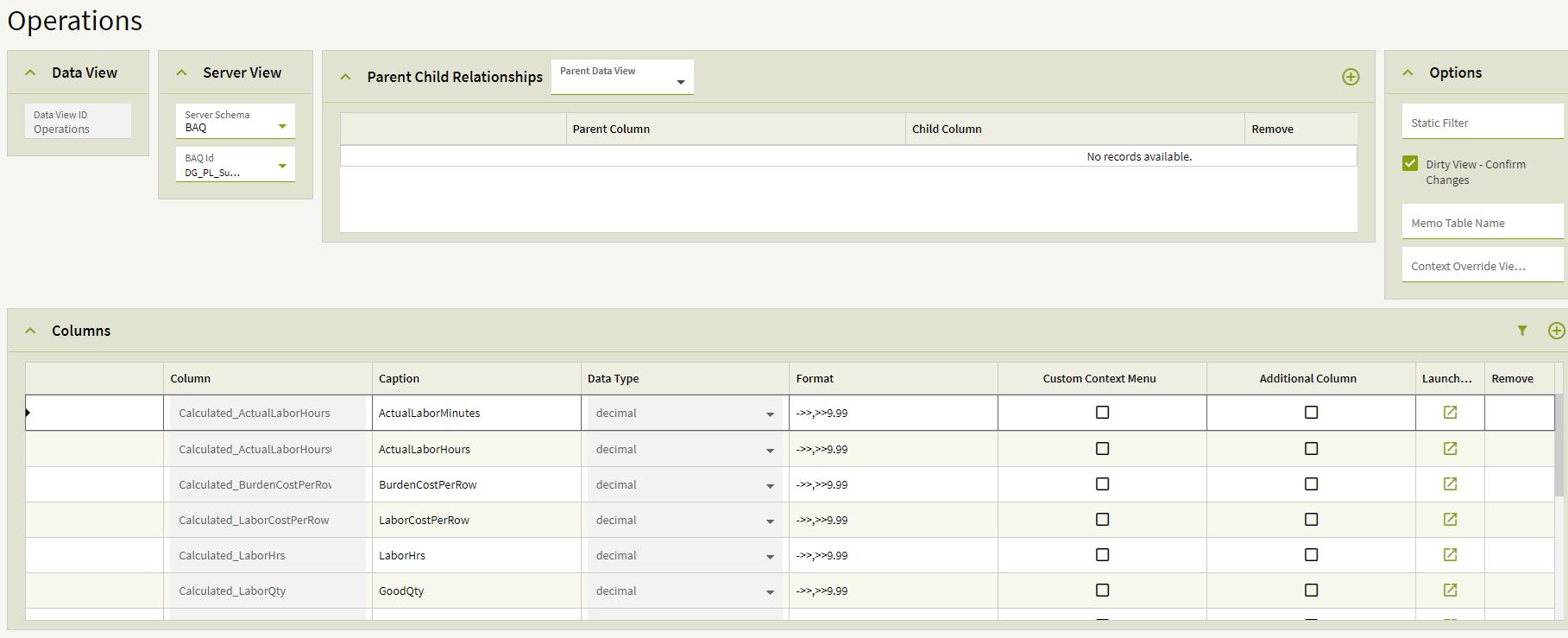The height and width of the screenshot is (638, 1568).
Task: Click the Caption column header
Action: coord(399,378)
